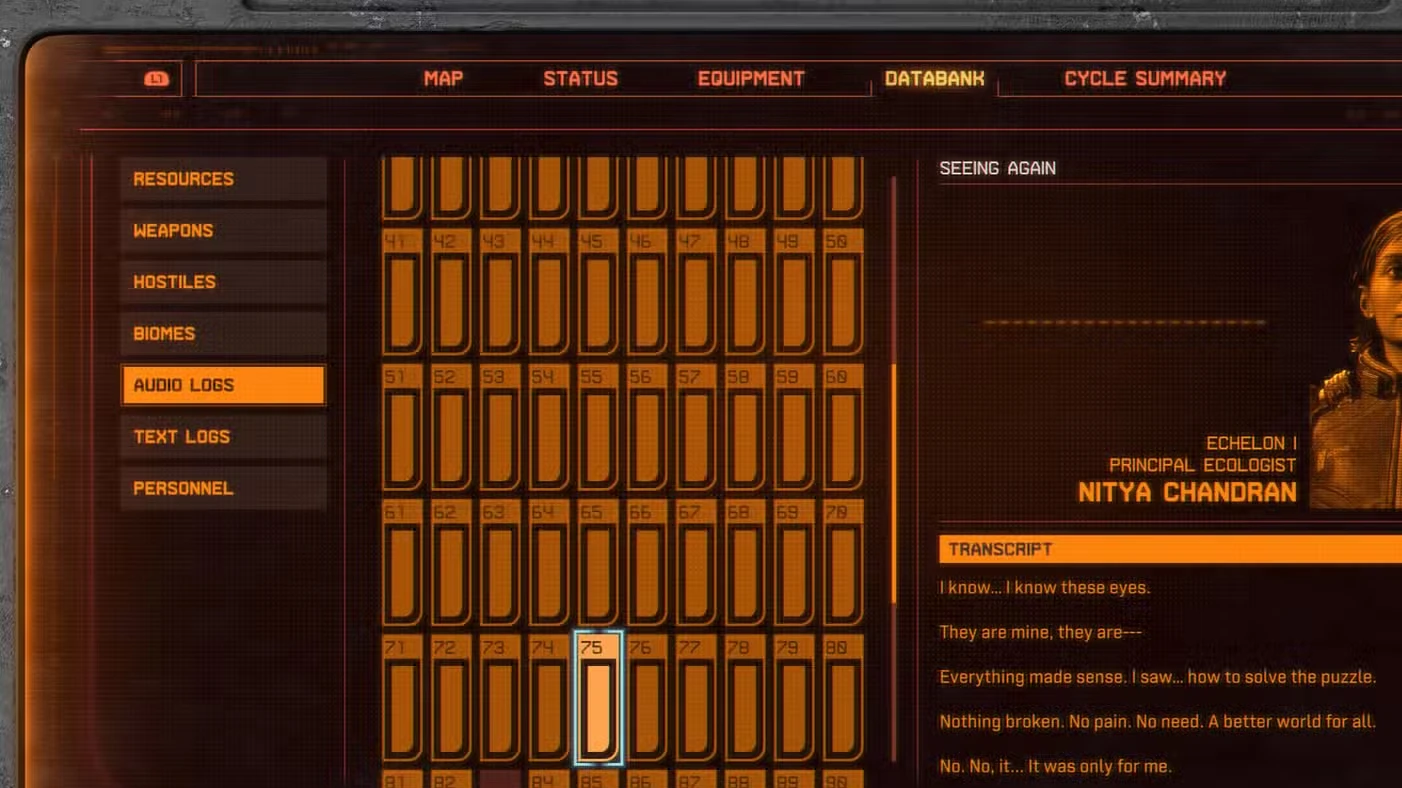Select audio log 56

(x=647, y=427)
